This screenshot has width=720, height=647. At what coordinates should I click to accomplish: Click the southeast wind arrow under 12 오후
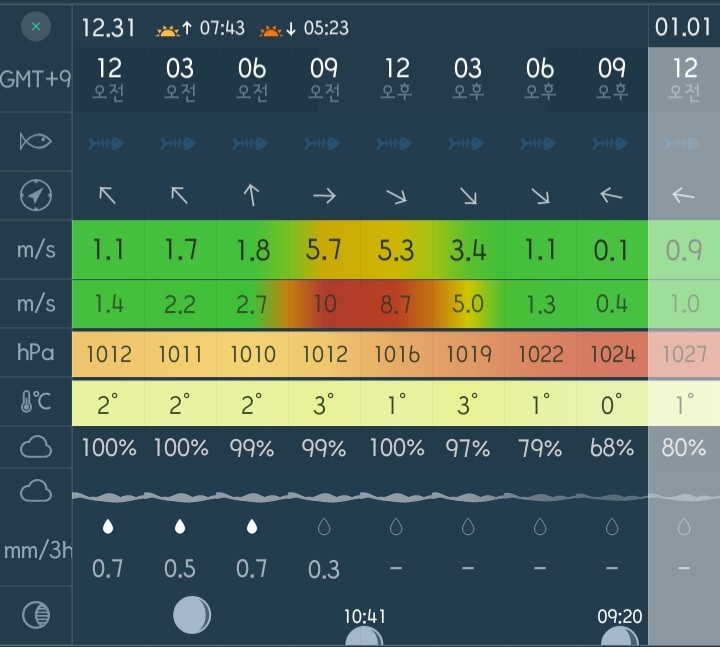tap(397, 197)
